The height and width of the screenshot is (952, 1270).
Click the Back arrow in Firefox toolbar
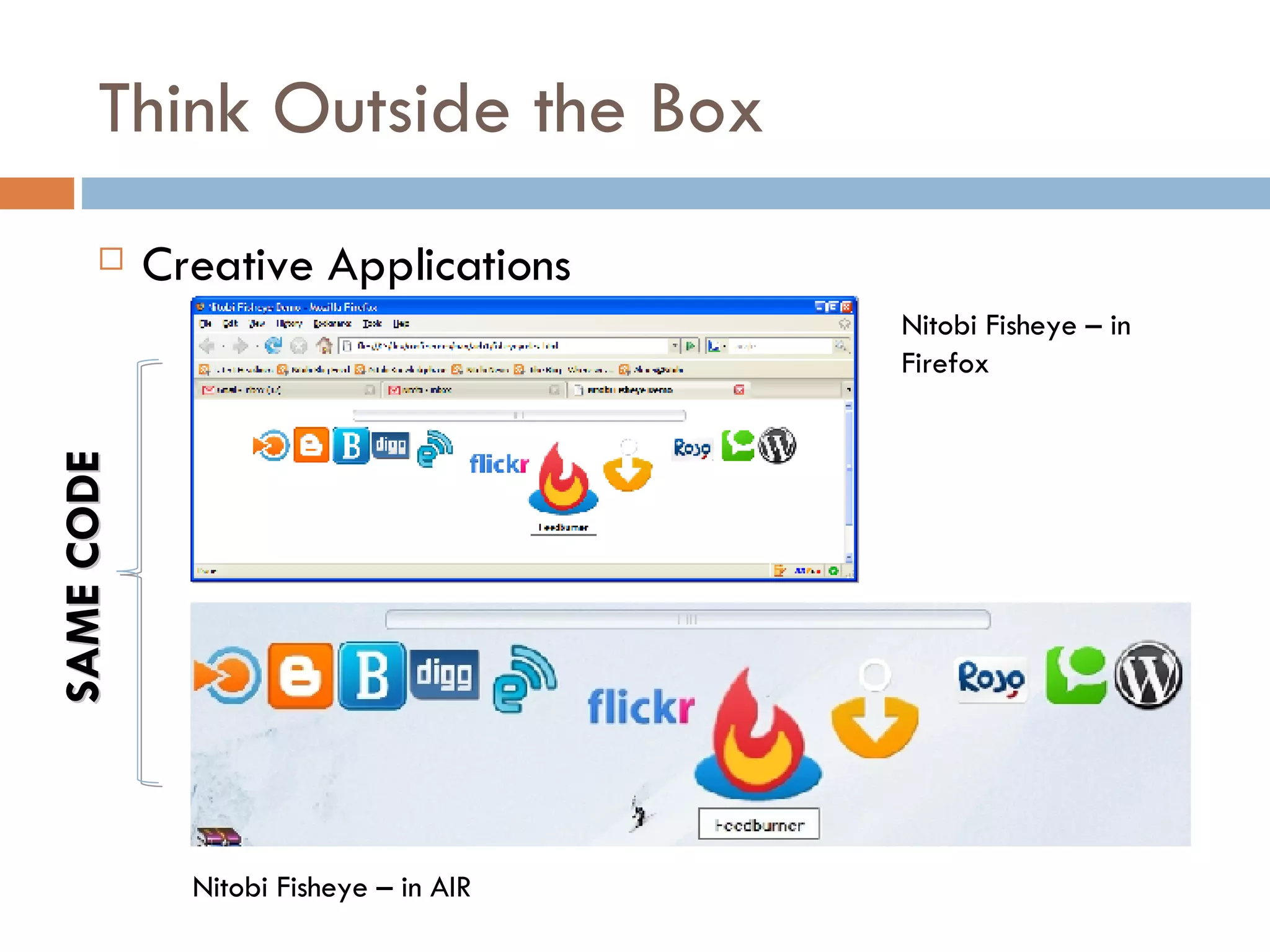[x=208, y=346]
